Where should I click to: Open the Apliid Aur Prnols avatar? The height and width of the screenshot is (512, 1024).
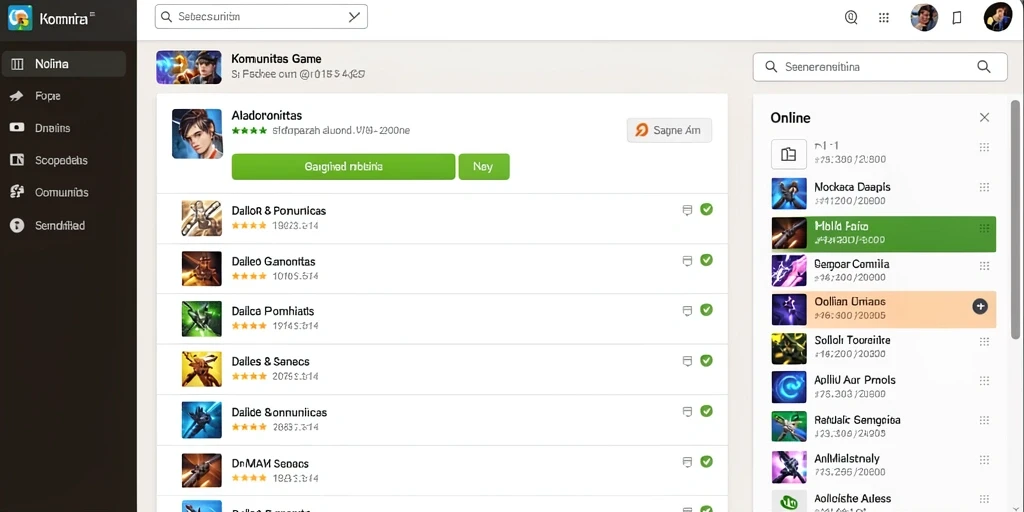[789, 387]
